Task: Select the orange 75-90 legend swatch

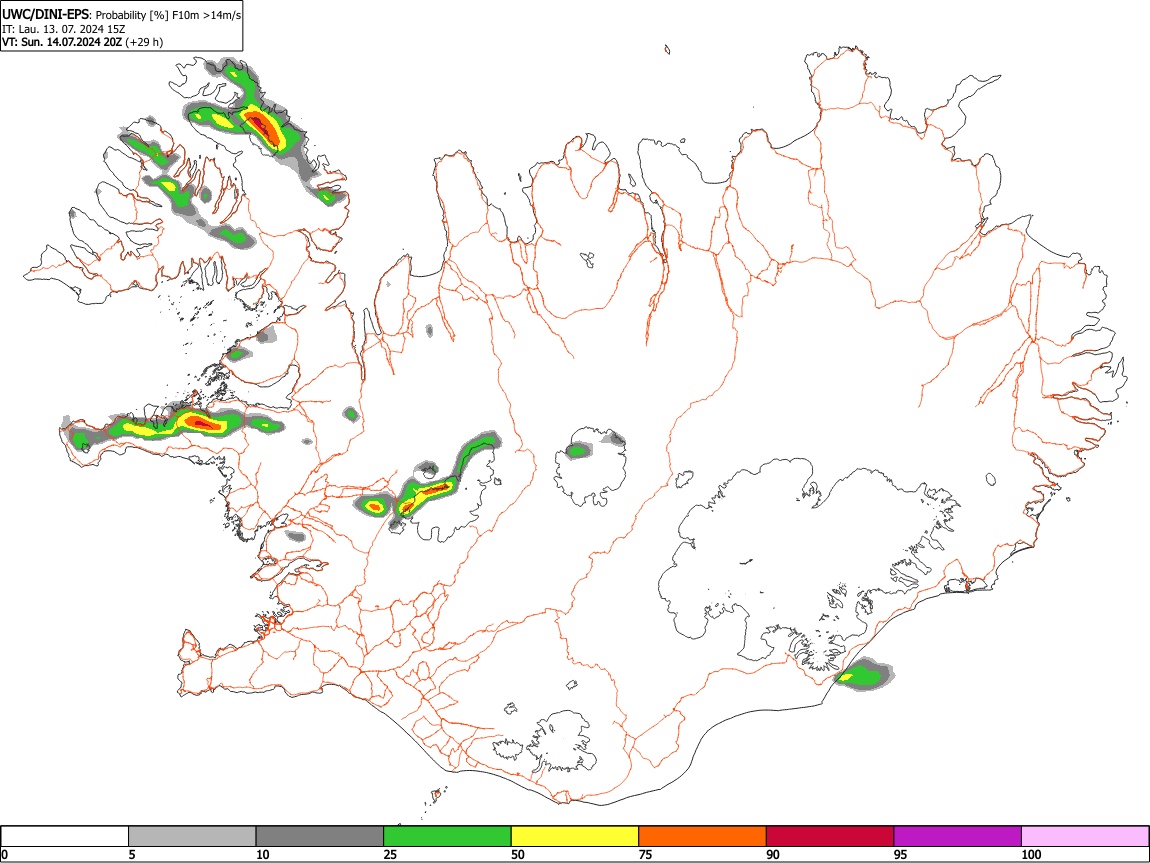Action: 703,837
